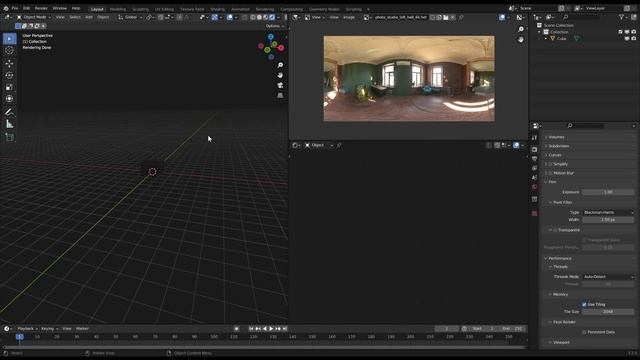Expand the Subdivision panel
This screenshot has width=640, height=360.
coord(558,146)
